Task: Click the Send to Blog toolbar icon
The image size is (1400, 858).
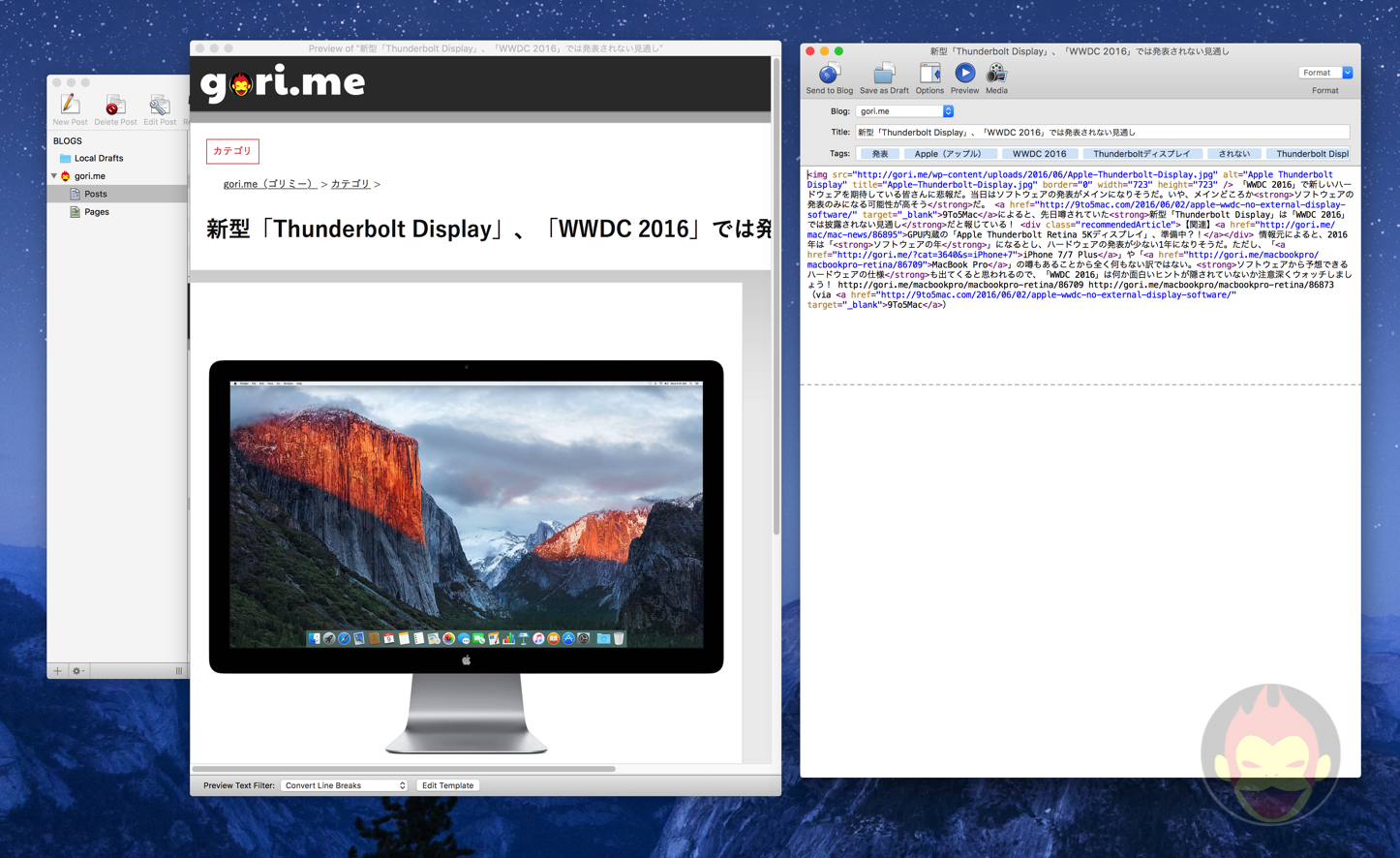Action: pyautogui.click(x=829, y=75)
